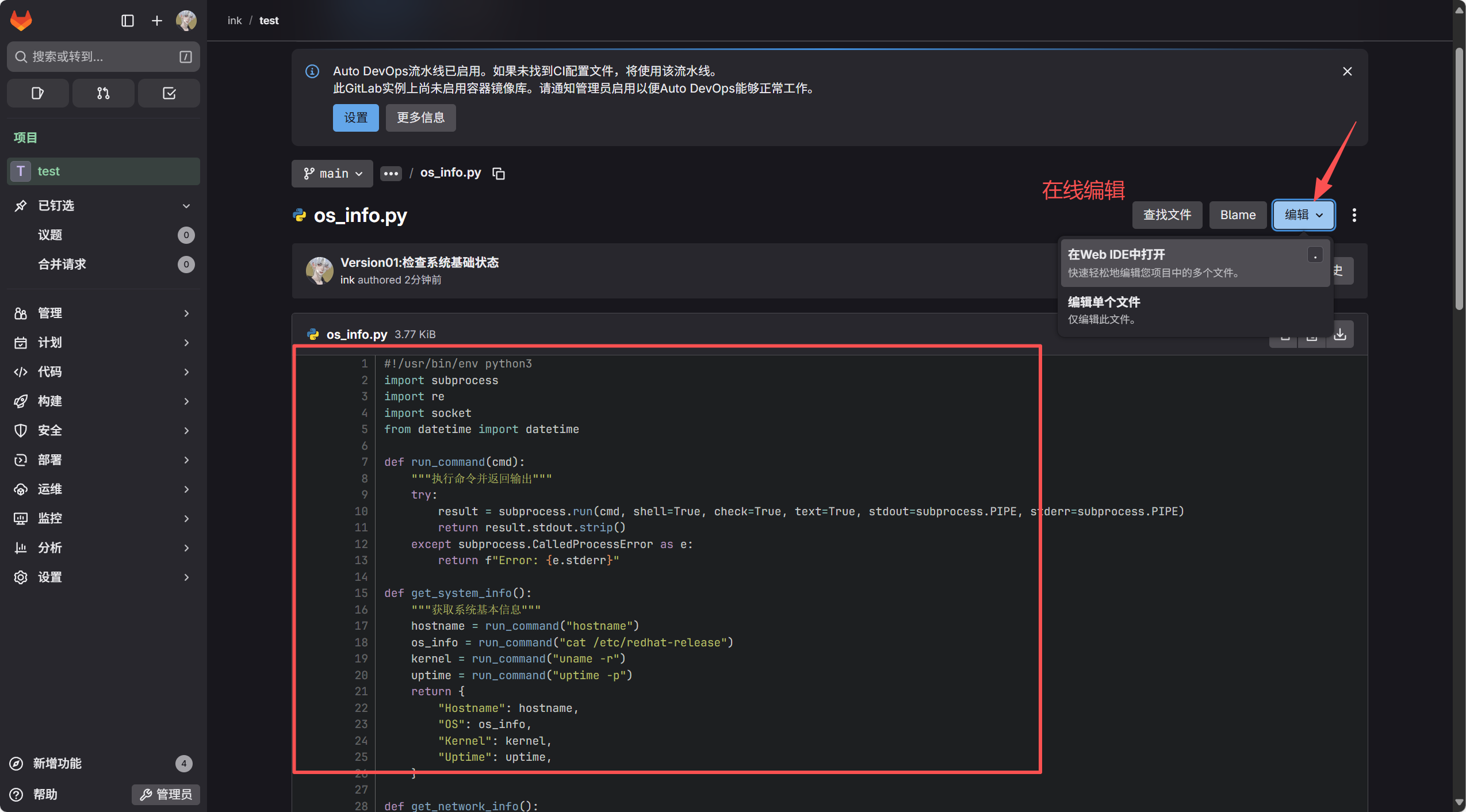Dismiss the Auto DevOps banner
This screenshot has height=812, width=1466.
(1347, 71)
